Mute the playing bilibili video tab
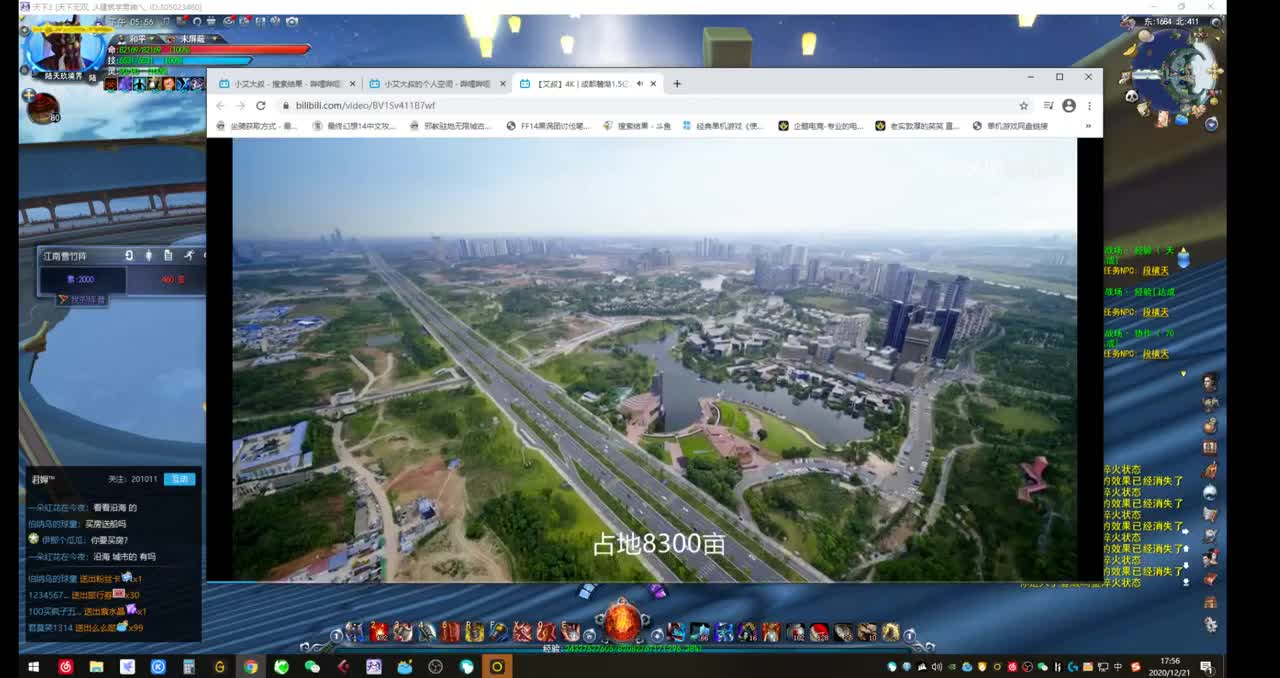Image resolution: width=1280 pixels, height=678 pixels. 639,84
